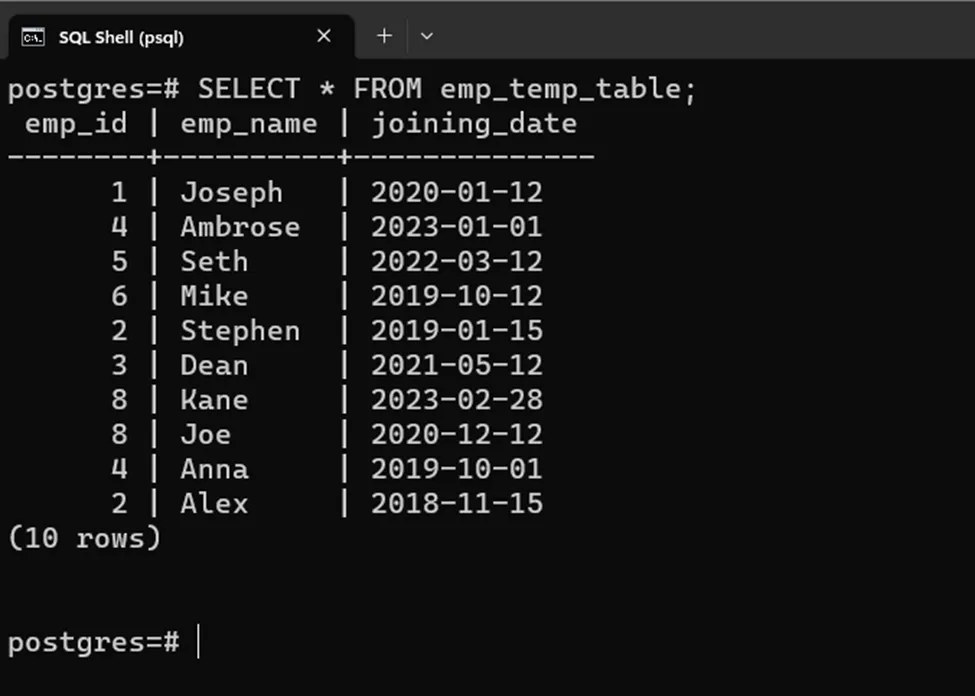Click the name Stephen in results
The width and height of the screenshot is (975, 696).
tap(240, 331)
